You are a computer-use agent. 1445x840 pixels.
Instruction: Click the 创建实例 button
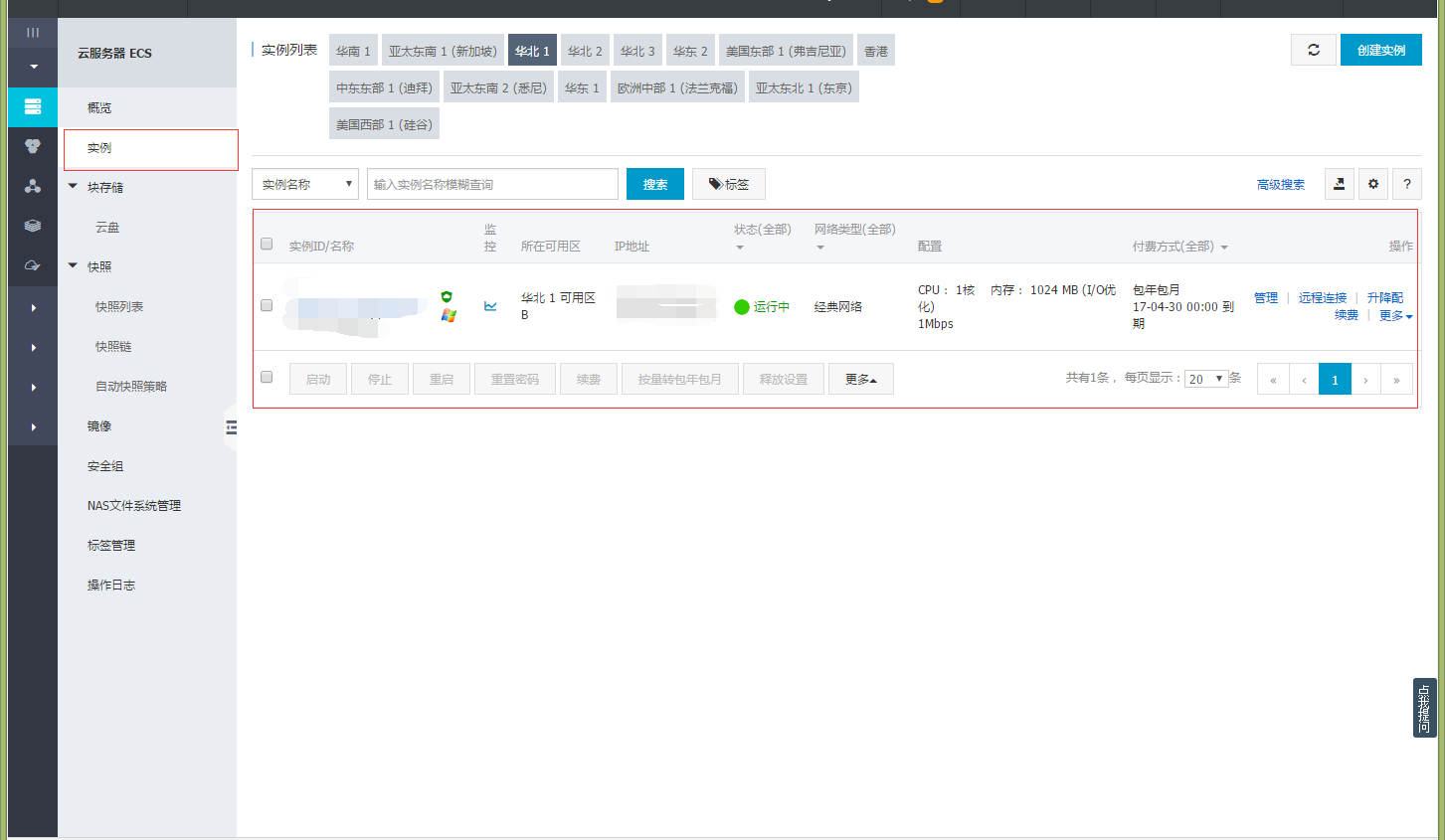pos(1381,50)
